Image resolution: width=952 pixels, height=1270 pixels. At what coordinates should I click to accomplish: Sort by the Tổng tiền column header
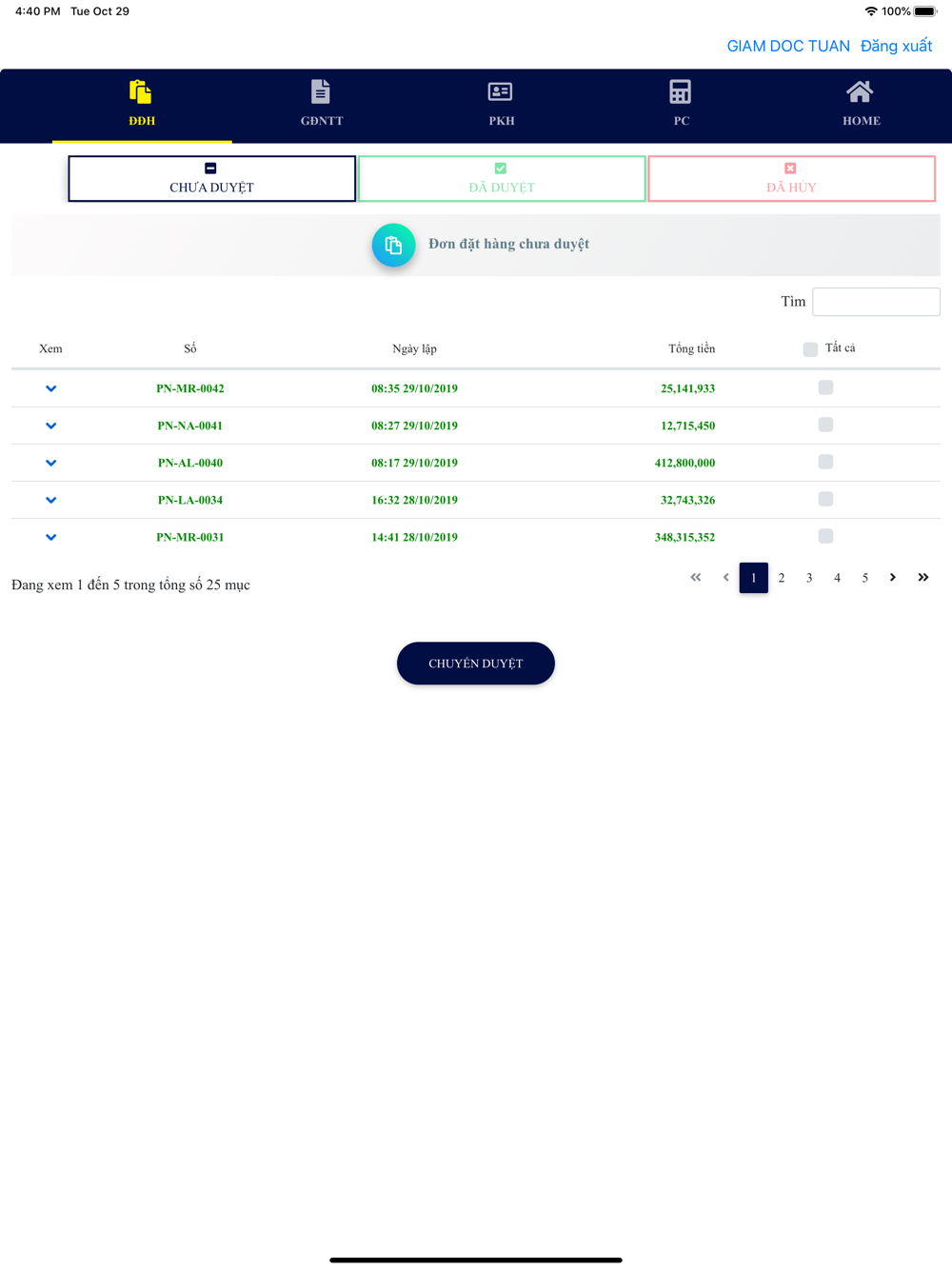click(692, 349)
